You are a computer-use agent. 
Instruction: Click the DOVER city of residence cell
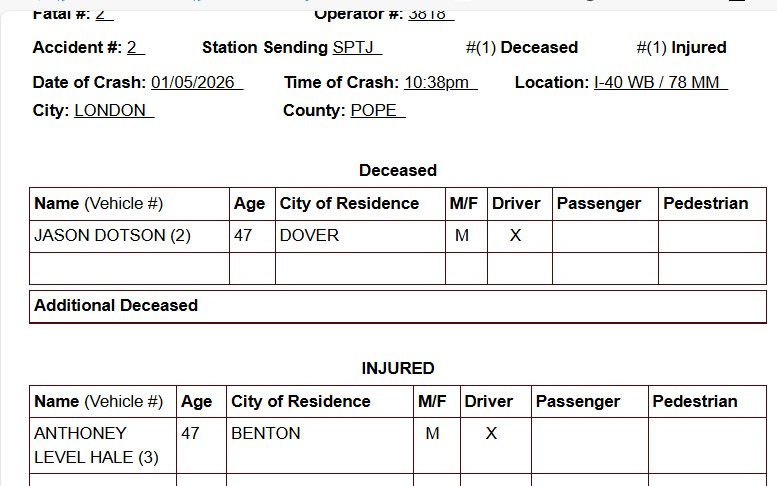360,236
